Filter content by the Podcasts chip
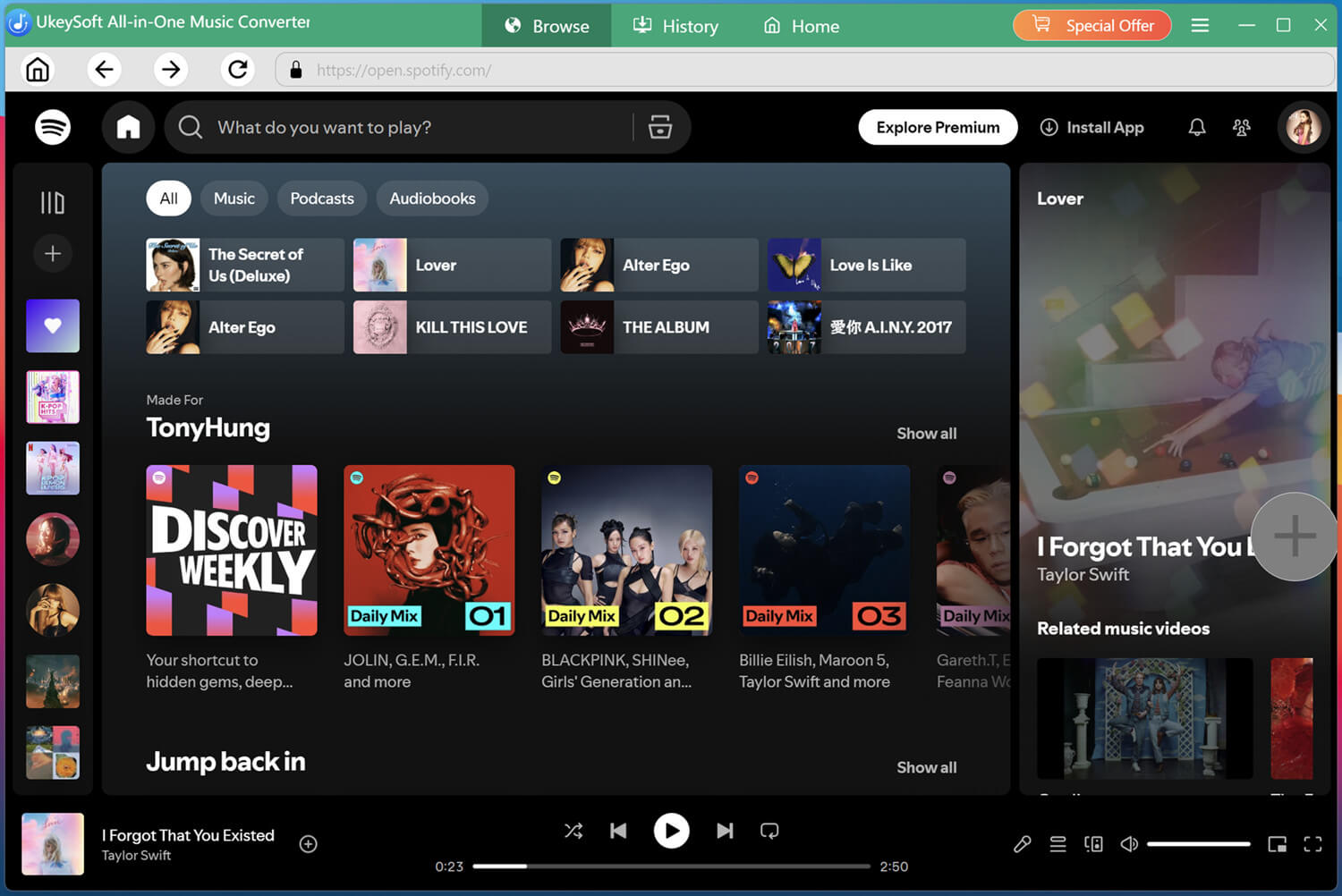This screenshot has height=896, width=1342. [x=321, y=198]
